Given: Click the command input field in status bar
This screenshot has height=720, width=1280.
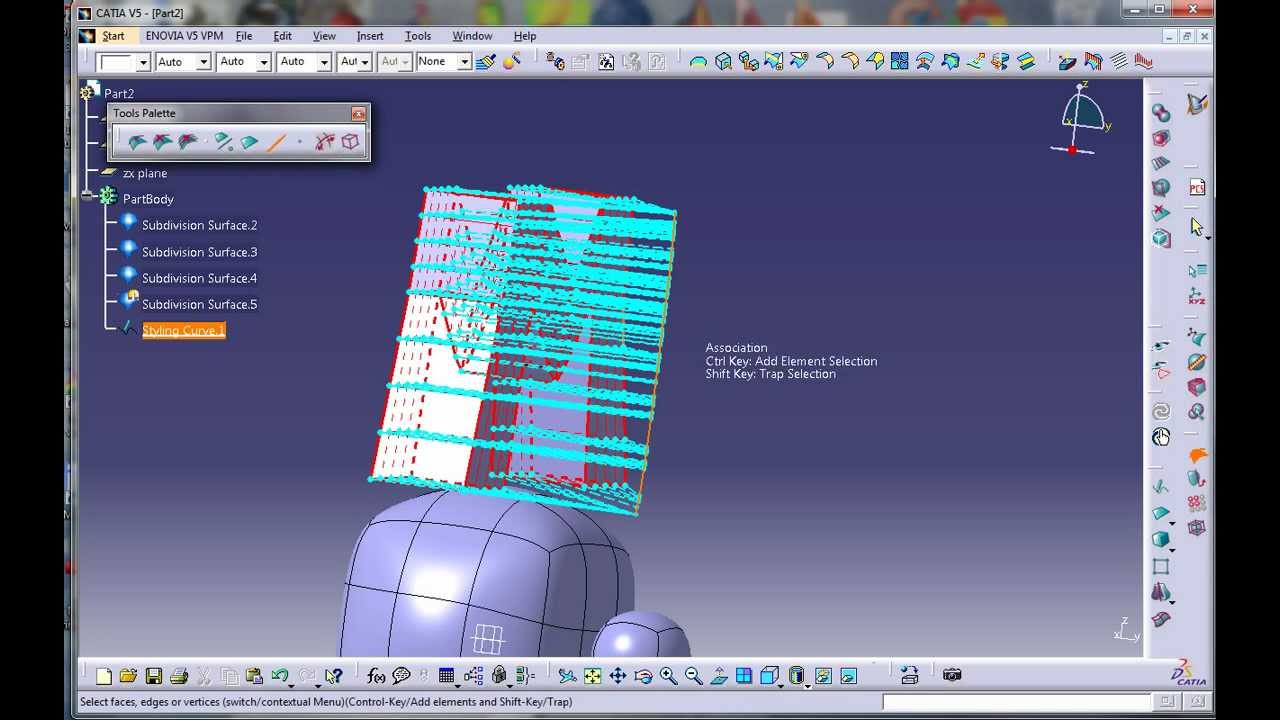Looking at the screenshot, I should (1017, 702).
